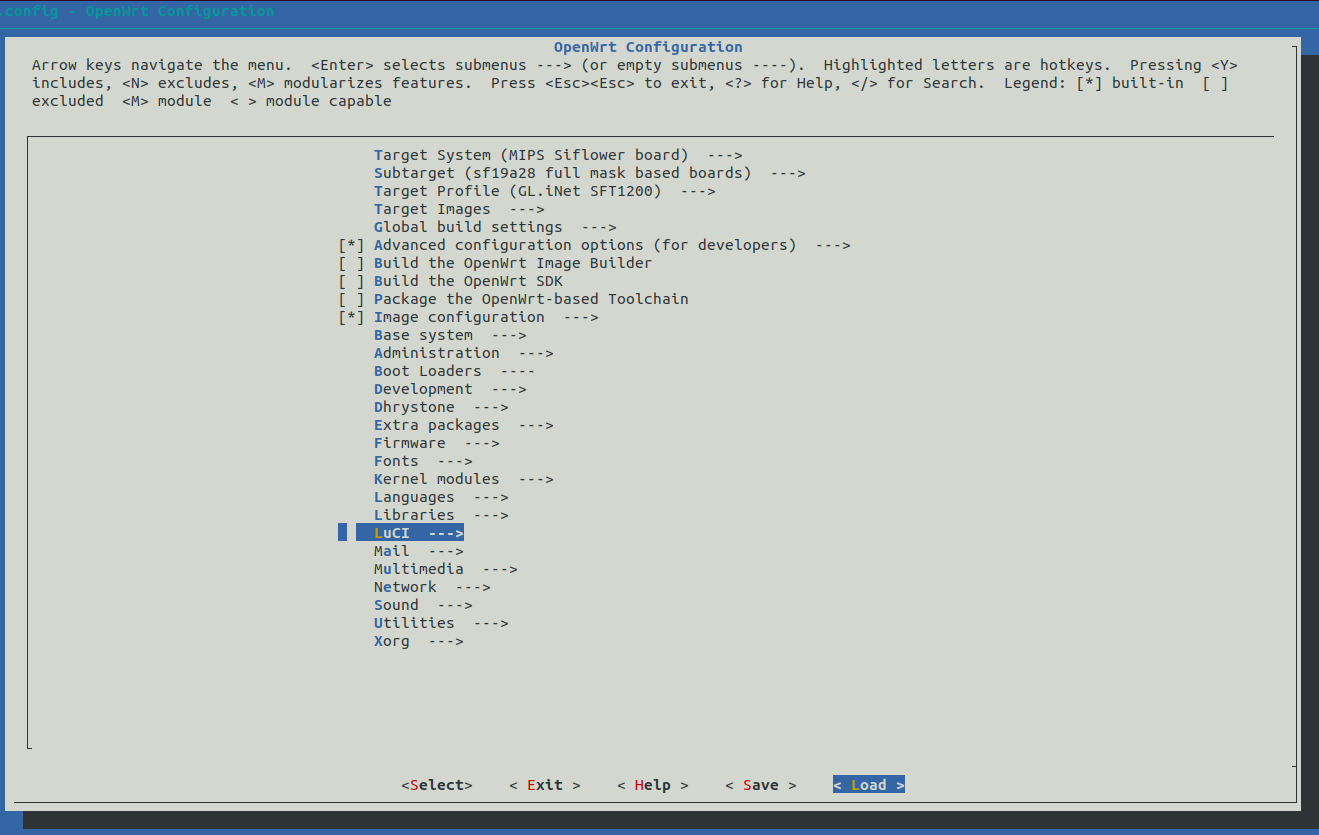
Task: Select the Utilities menu entry
Action: 440,623
